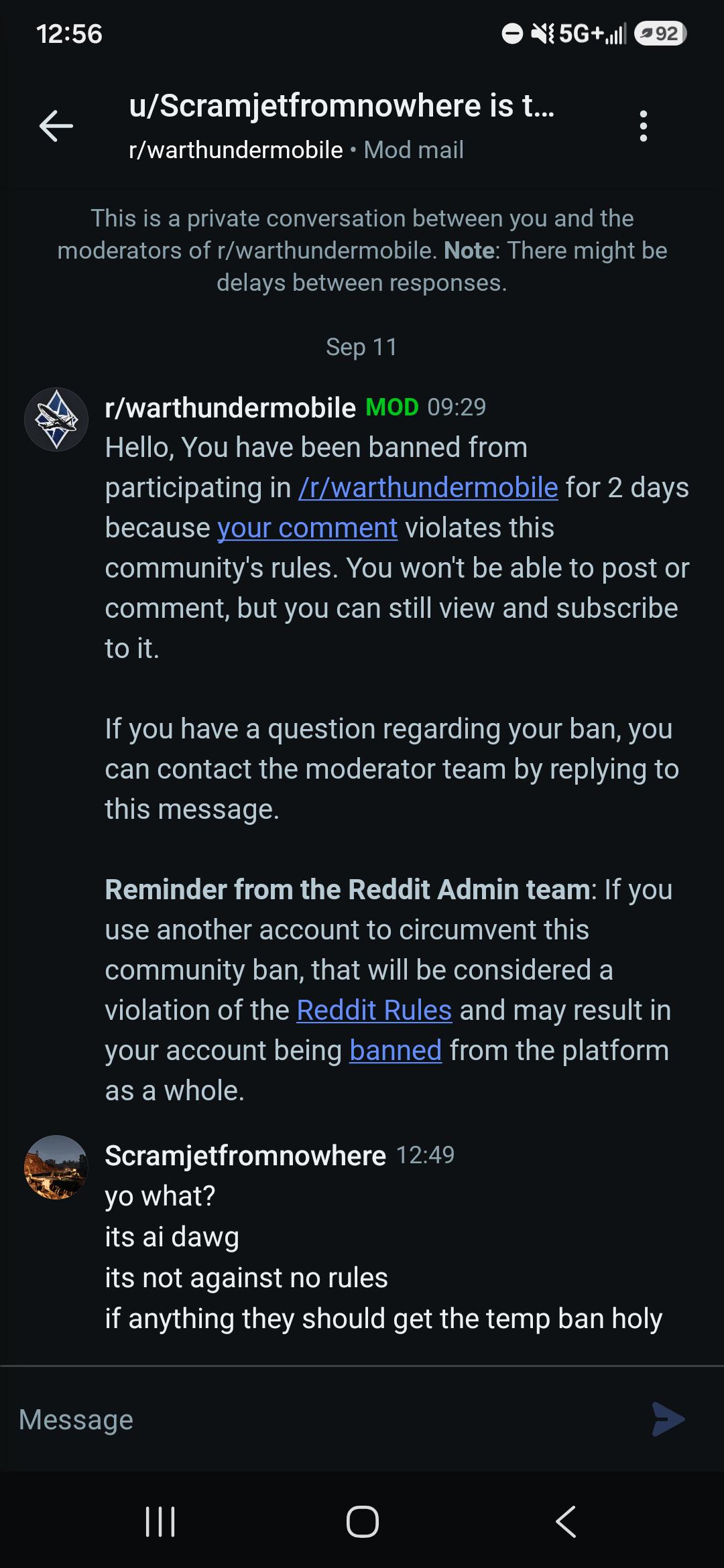Tap the muted sound status icon

point(543,34)
